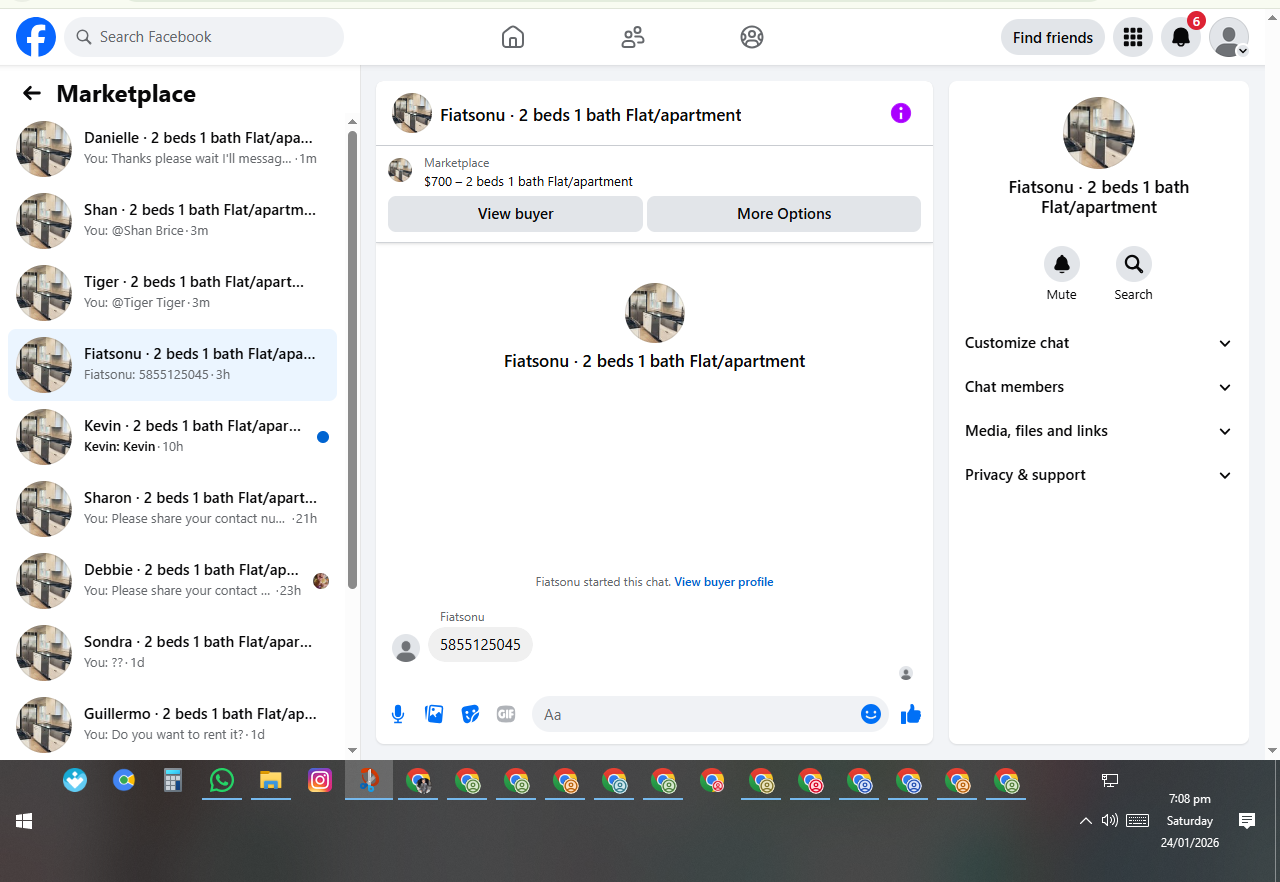Screen dimensions: 1280x882
Task: Choose a GIF icon in composer
Action: [506, 714]
